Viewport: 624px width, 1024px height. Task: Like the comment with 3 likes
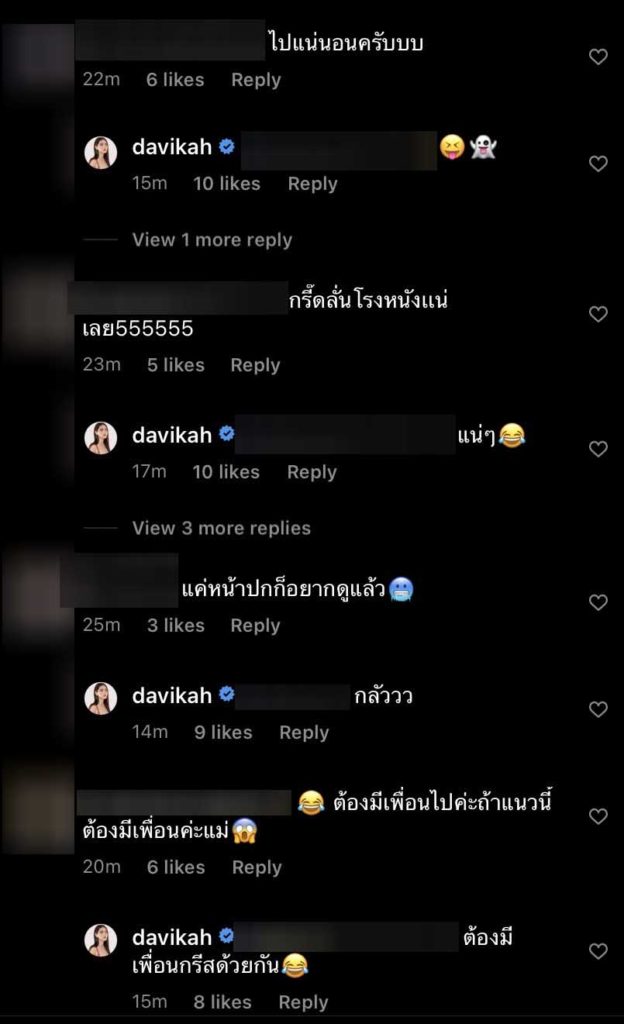[598, 602]
